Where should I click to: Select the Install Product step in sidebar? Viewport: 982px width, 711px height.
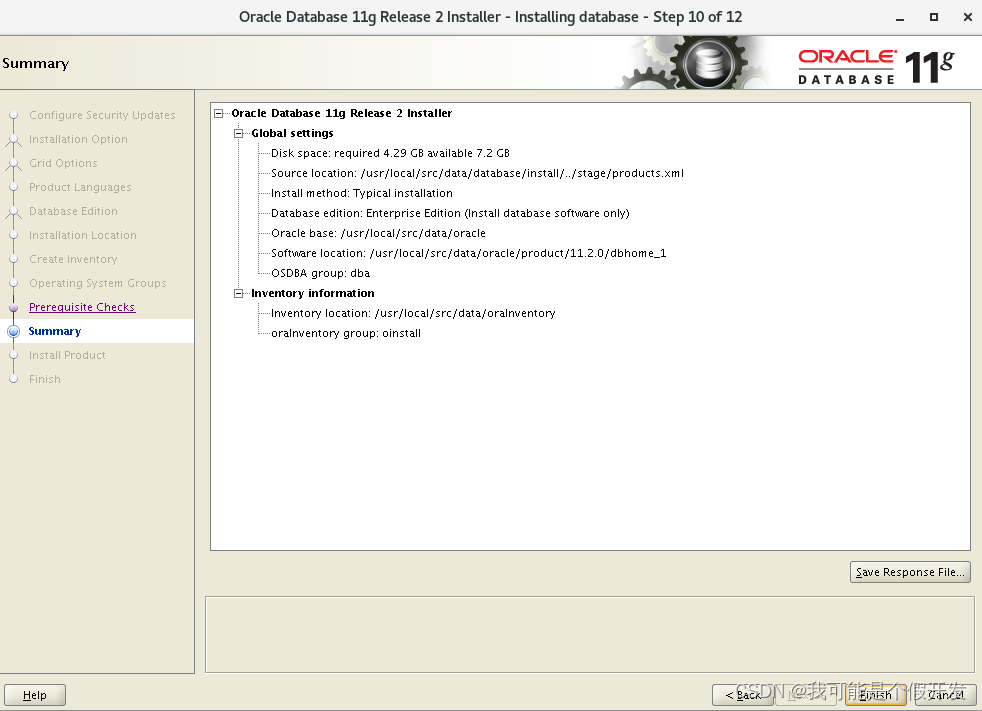(67, 355)
